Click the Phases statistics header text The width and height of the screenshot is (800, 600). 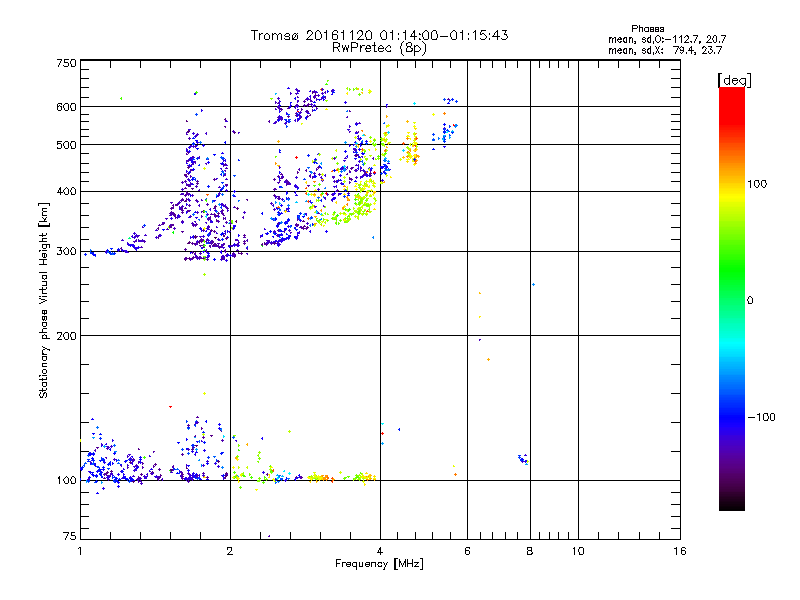(x=647, y=29)
